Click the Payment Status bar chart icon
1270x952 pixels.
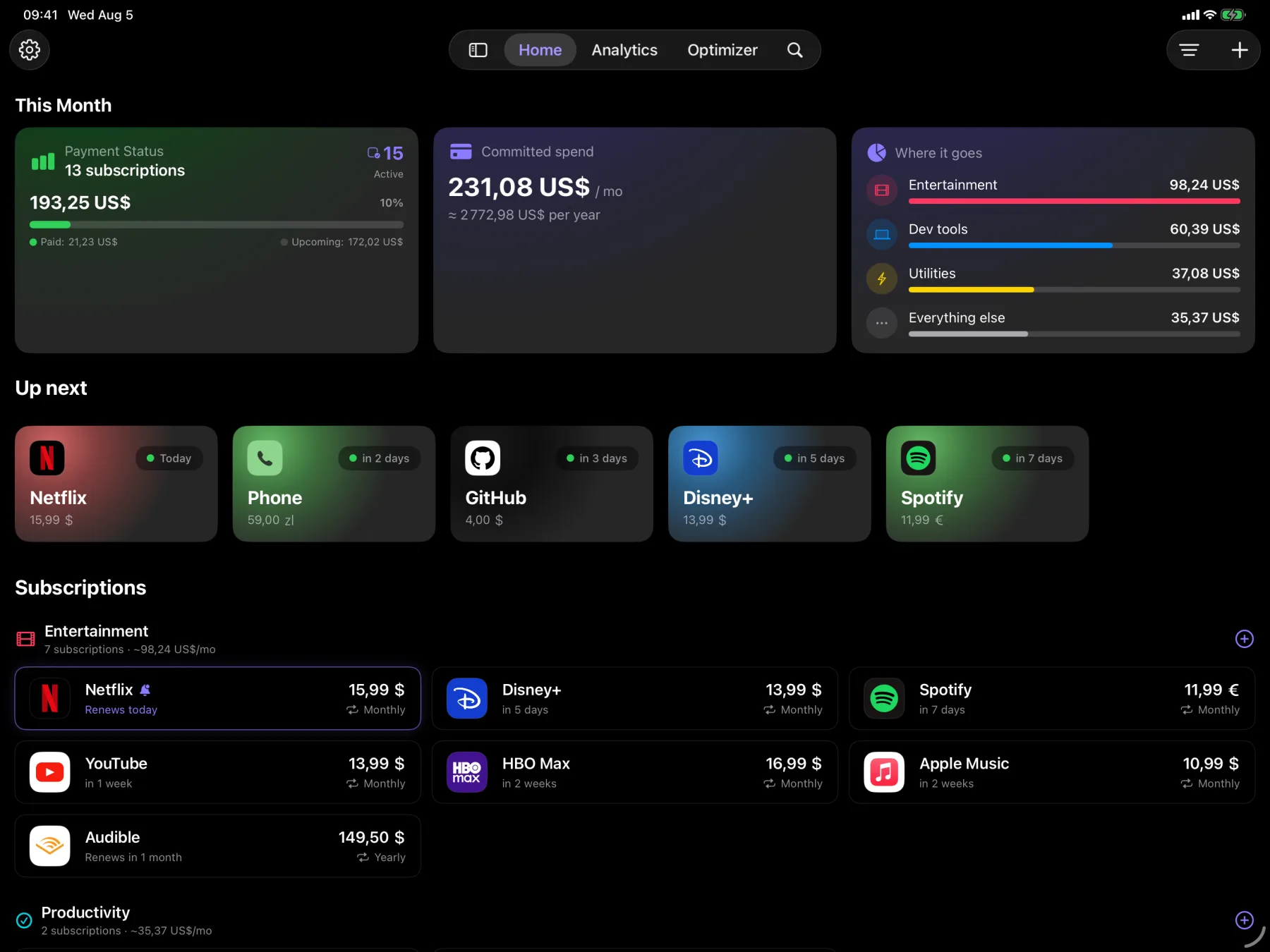(43, 161)
